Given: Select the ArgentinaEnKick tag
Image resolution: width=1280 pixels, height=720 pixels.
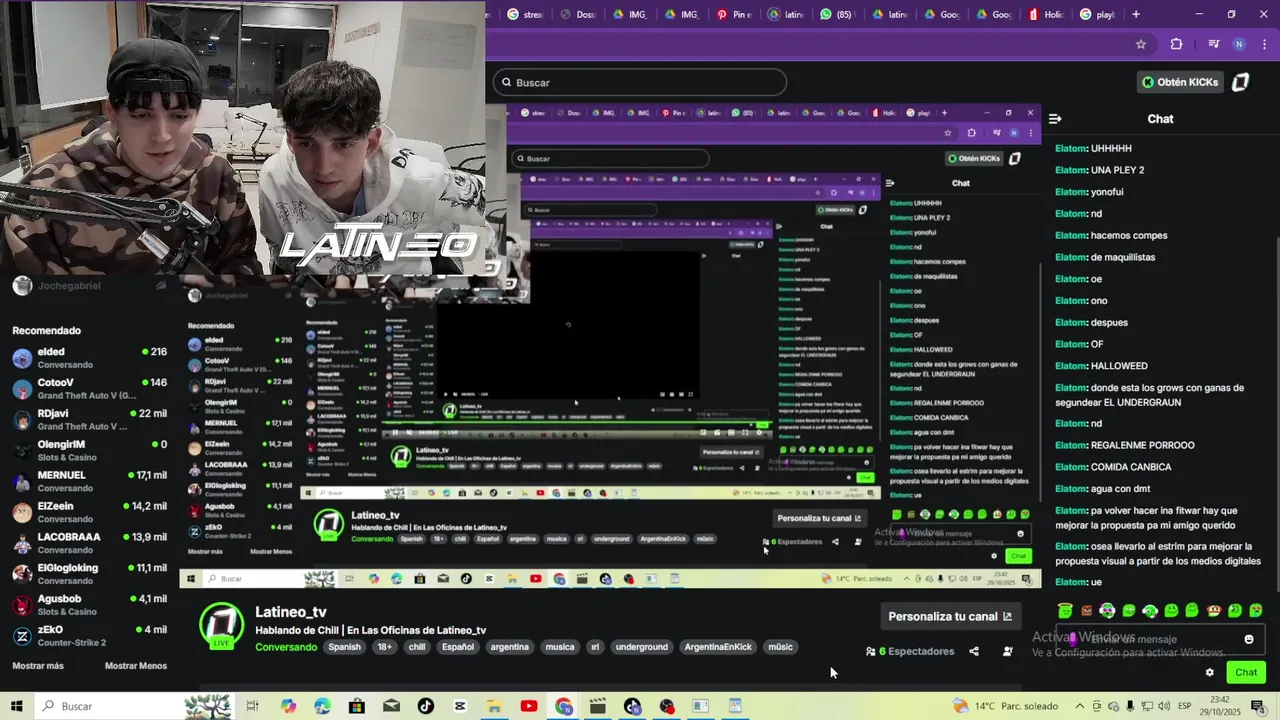Looking at the screenshot, I should tap(717, 647).
